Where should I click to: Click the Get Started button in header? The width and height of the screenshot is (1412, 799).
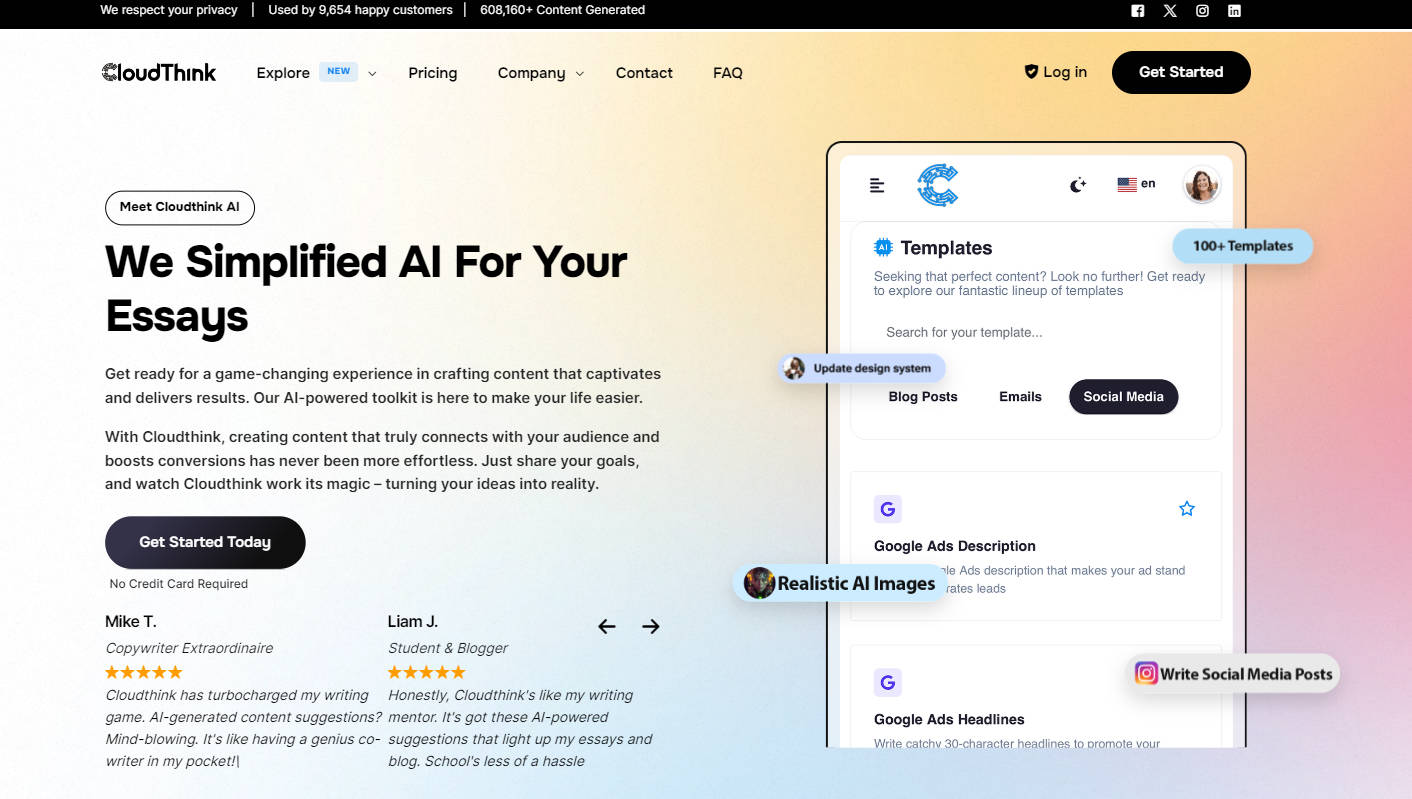click(1181, 72)
